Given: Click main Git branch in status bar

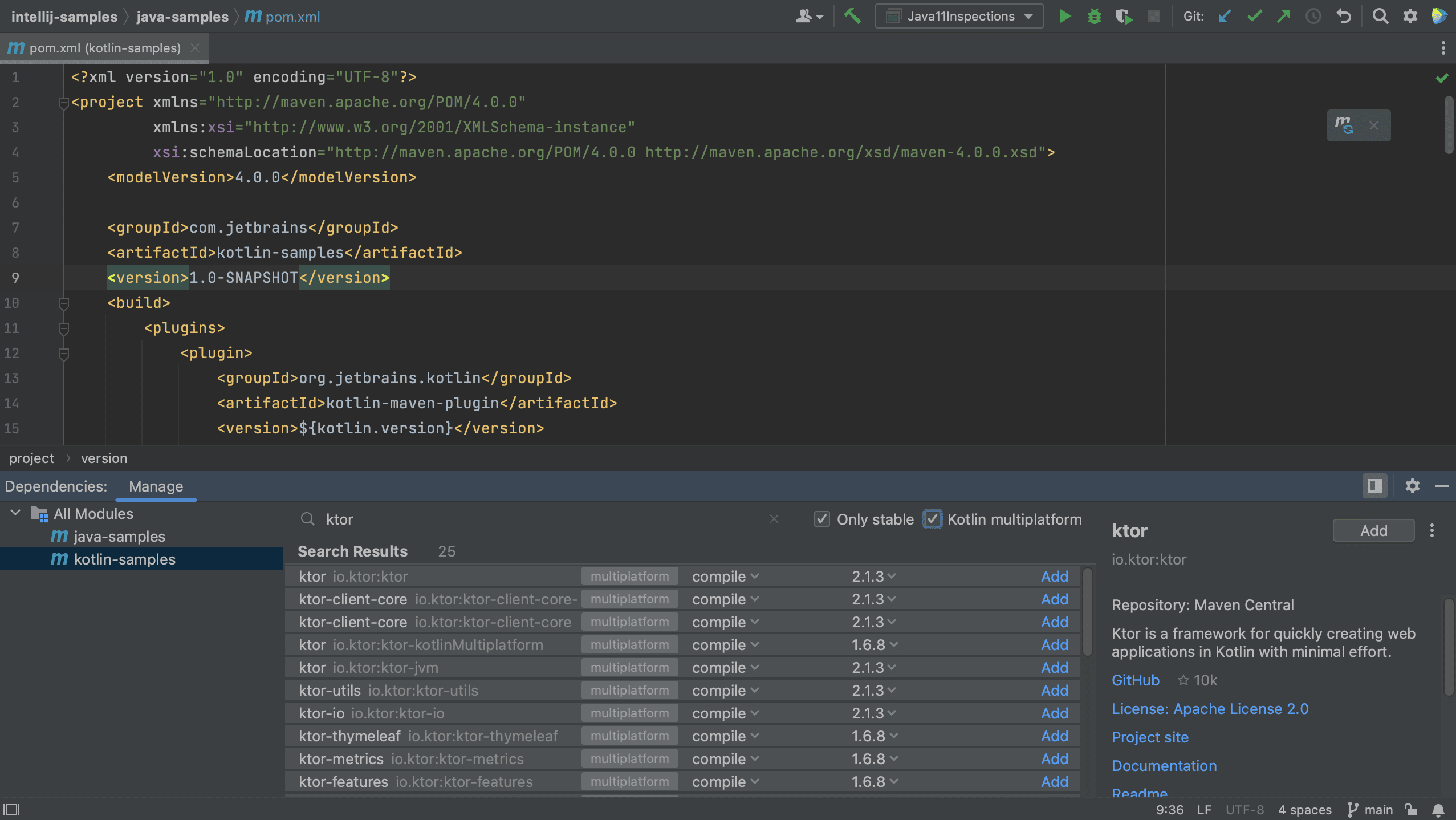Looking at the screenshot, I should pos(1370,810).
